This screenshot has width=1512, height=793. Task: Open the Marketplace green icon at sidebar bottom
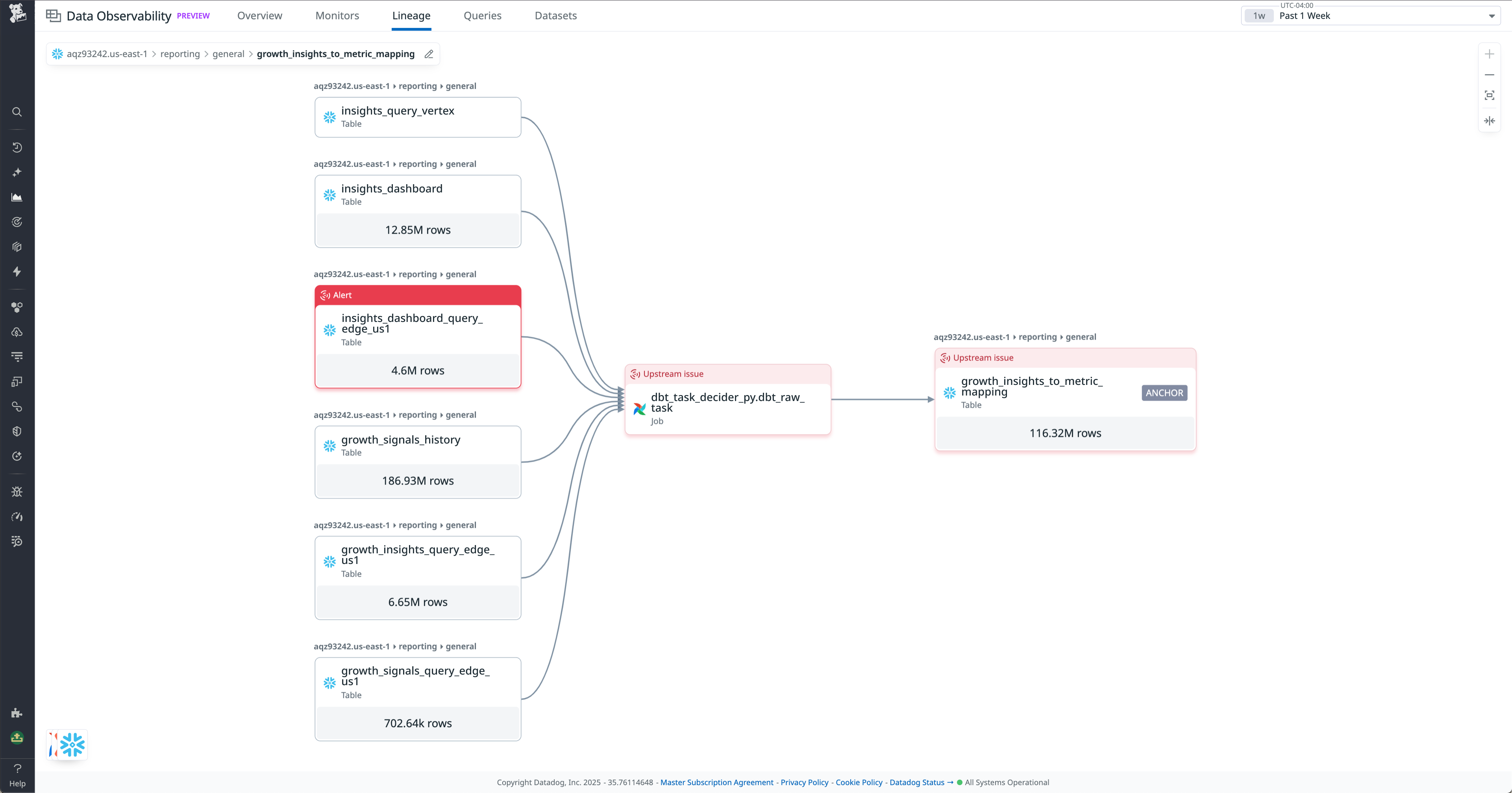pos(17,738)
